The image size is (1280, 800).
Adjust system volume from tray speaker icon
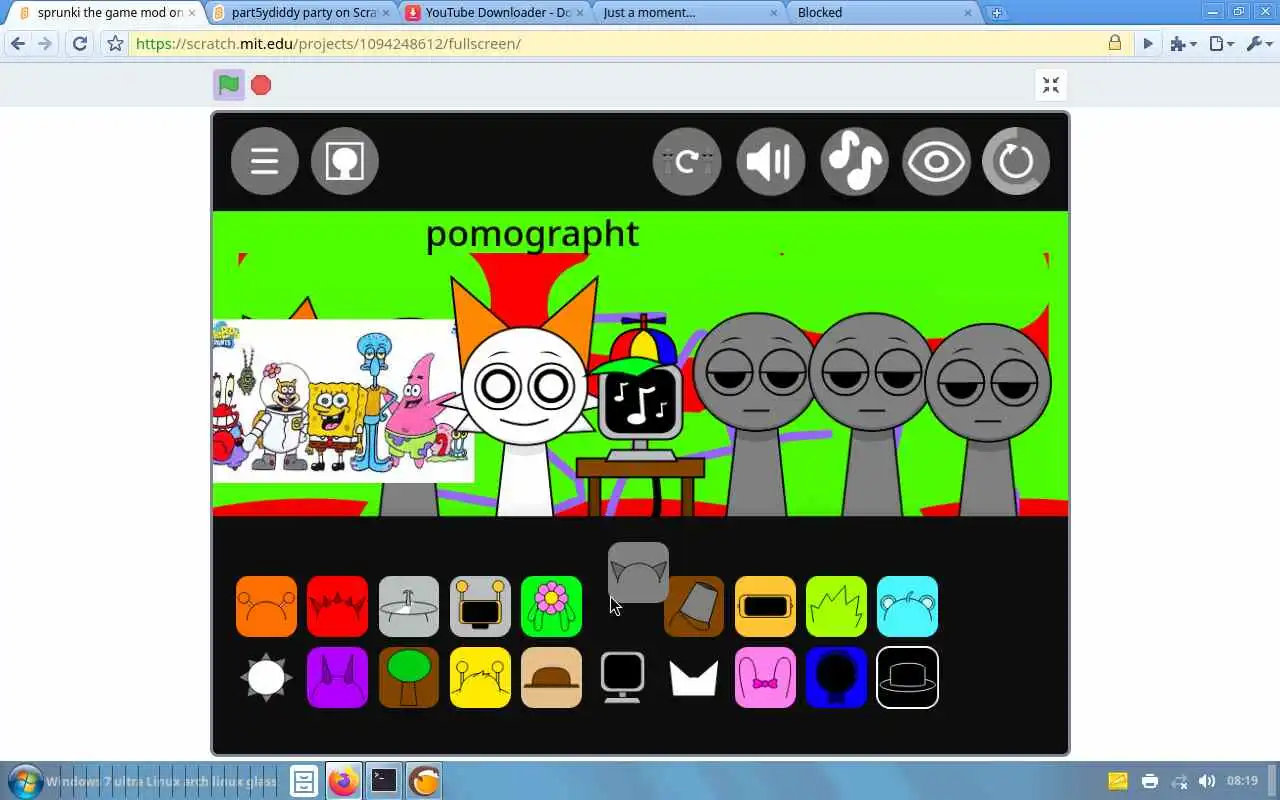[1207, 781]
